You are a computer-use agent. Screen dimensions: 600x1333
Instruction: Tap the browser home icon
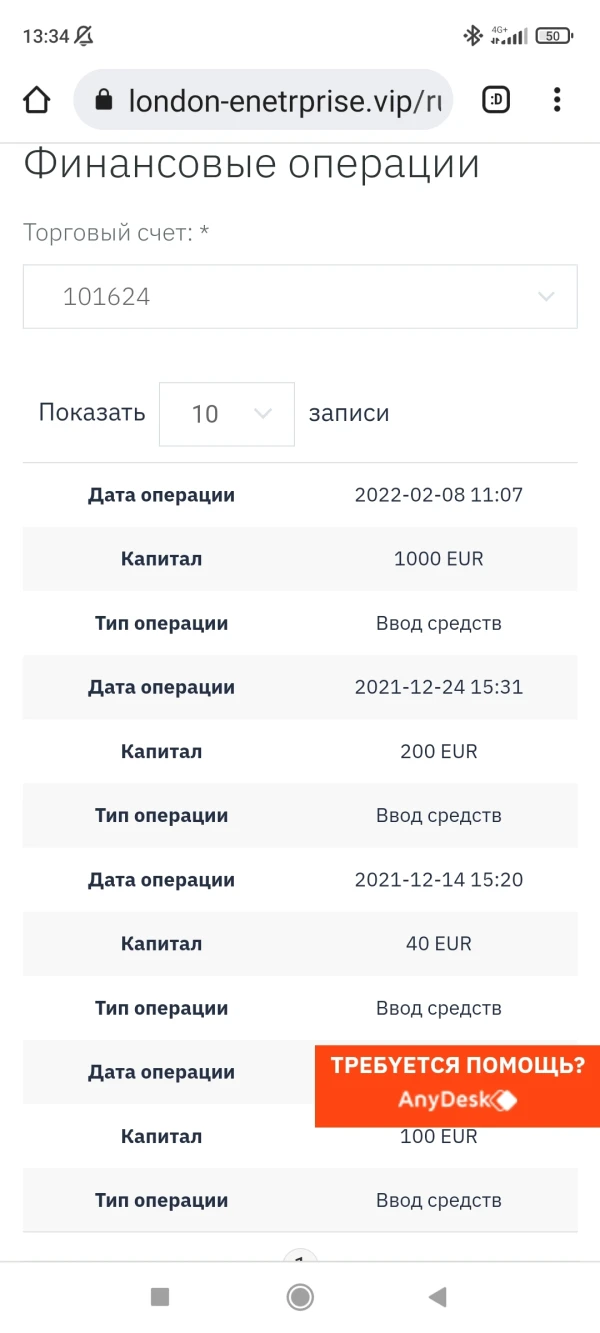pyautogui.click(x=36, y=100)
